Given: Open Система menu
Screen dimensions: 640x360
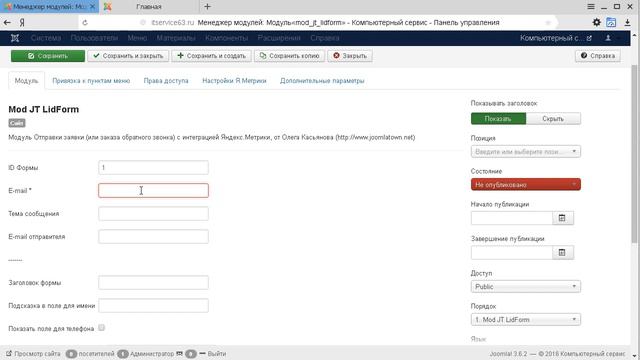Looking at the screenshot, I should (46, 38).
